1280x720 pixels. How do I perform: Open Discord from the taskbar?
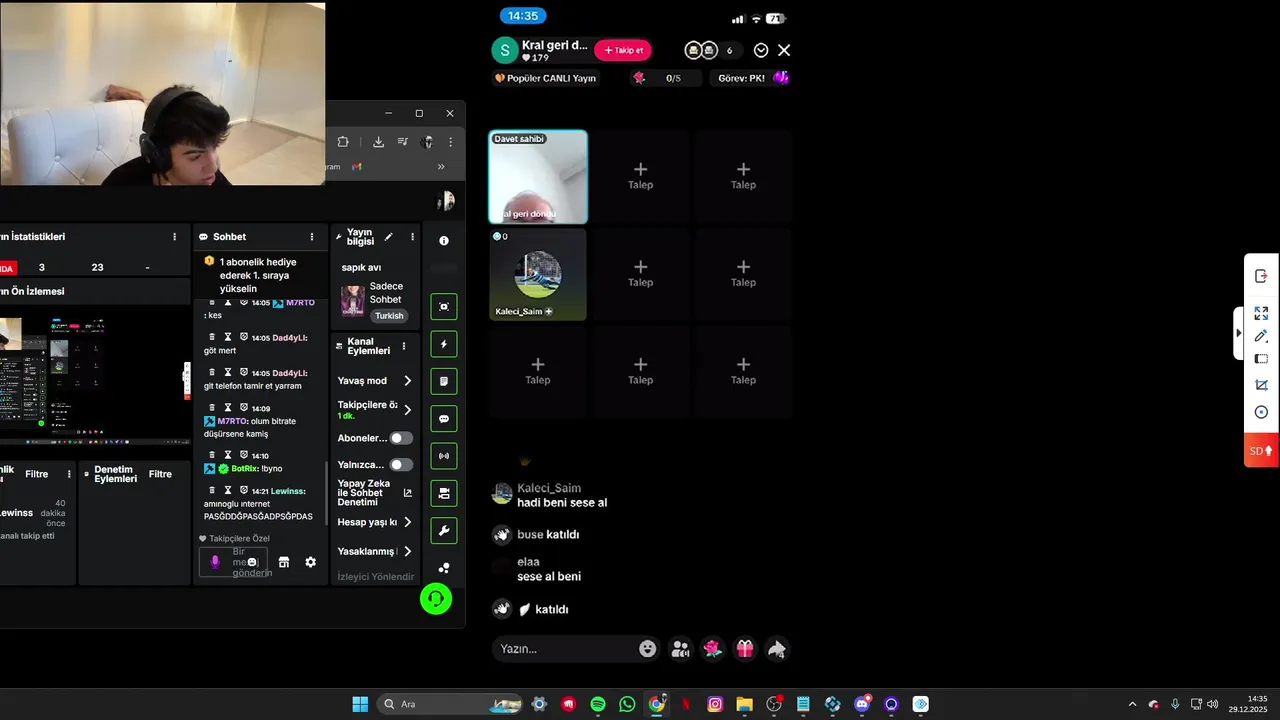click(x=862, y=704)
